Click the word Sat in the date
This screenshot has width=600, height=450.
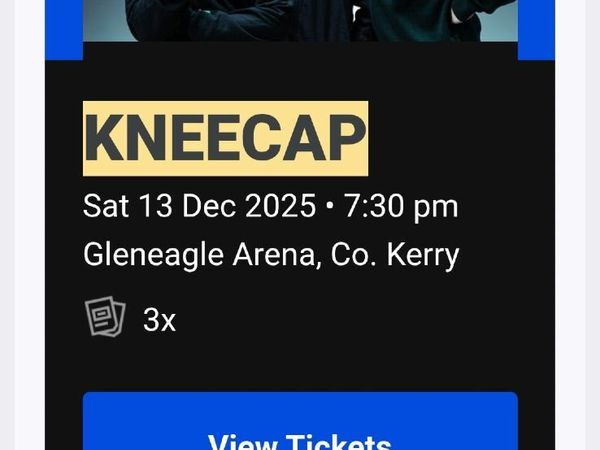[x=106, y=206]
